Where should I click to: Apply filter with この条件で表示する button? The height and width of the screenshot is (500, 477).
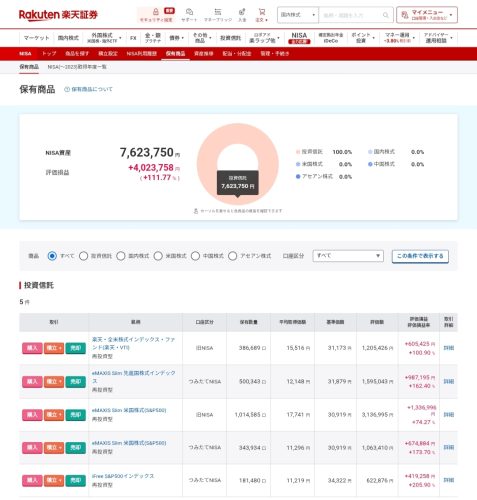[420, 256]
